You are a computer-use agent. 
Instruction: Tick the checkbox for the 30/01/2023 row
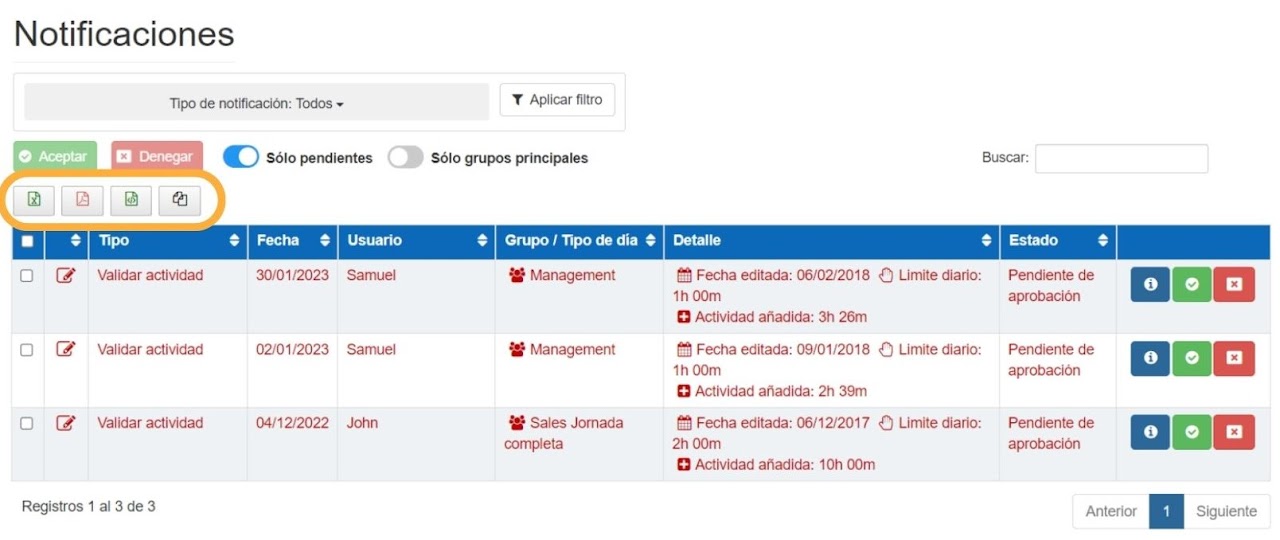coord(27,276)
